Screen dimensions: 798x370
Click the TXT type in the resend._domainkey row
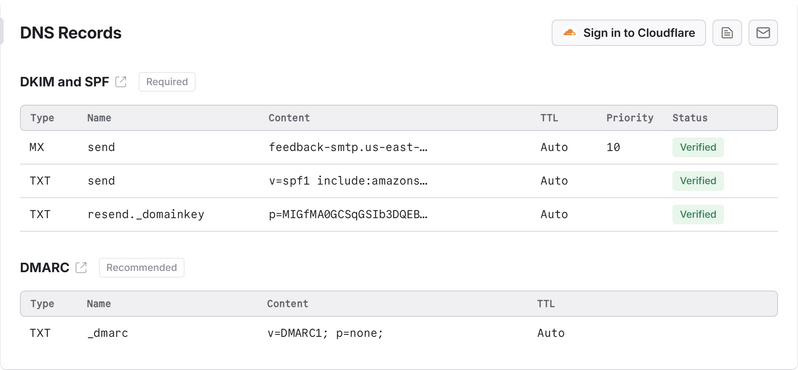coord(40,215)
